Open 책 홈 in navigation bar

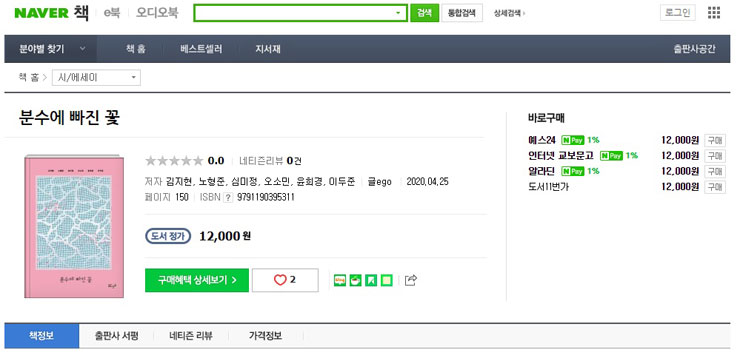pyautogui.click(x=135, y=49)
